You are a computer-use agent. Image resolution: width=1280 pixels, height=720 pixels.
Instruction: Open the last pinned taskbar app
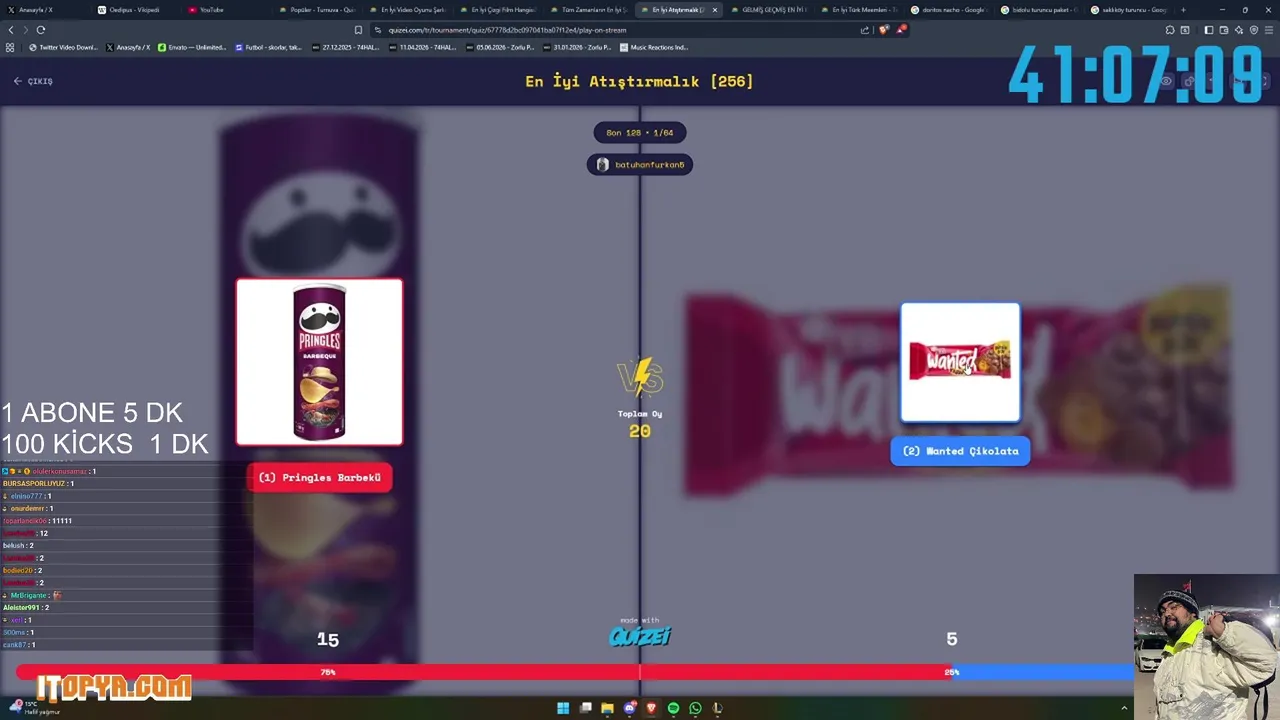[717, 708]
